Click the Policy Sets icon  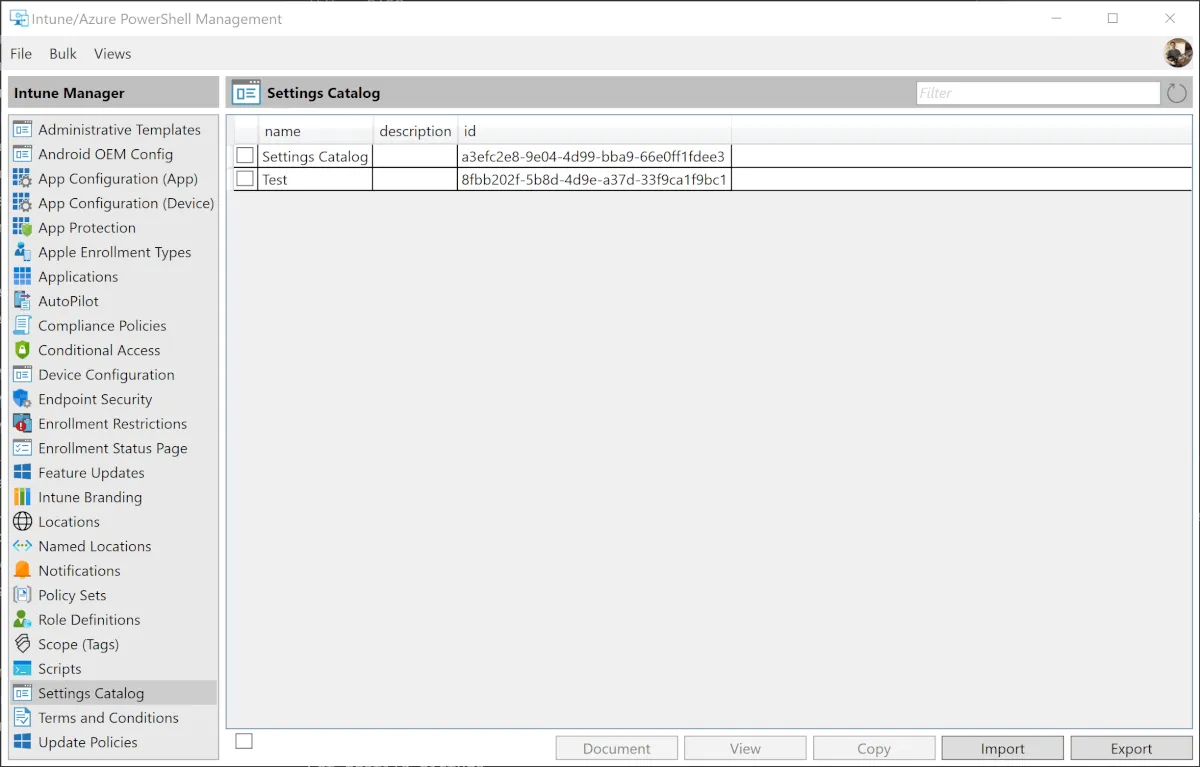22,595
